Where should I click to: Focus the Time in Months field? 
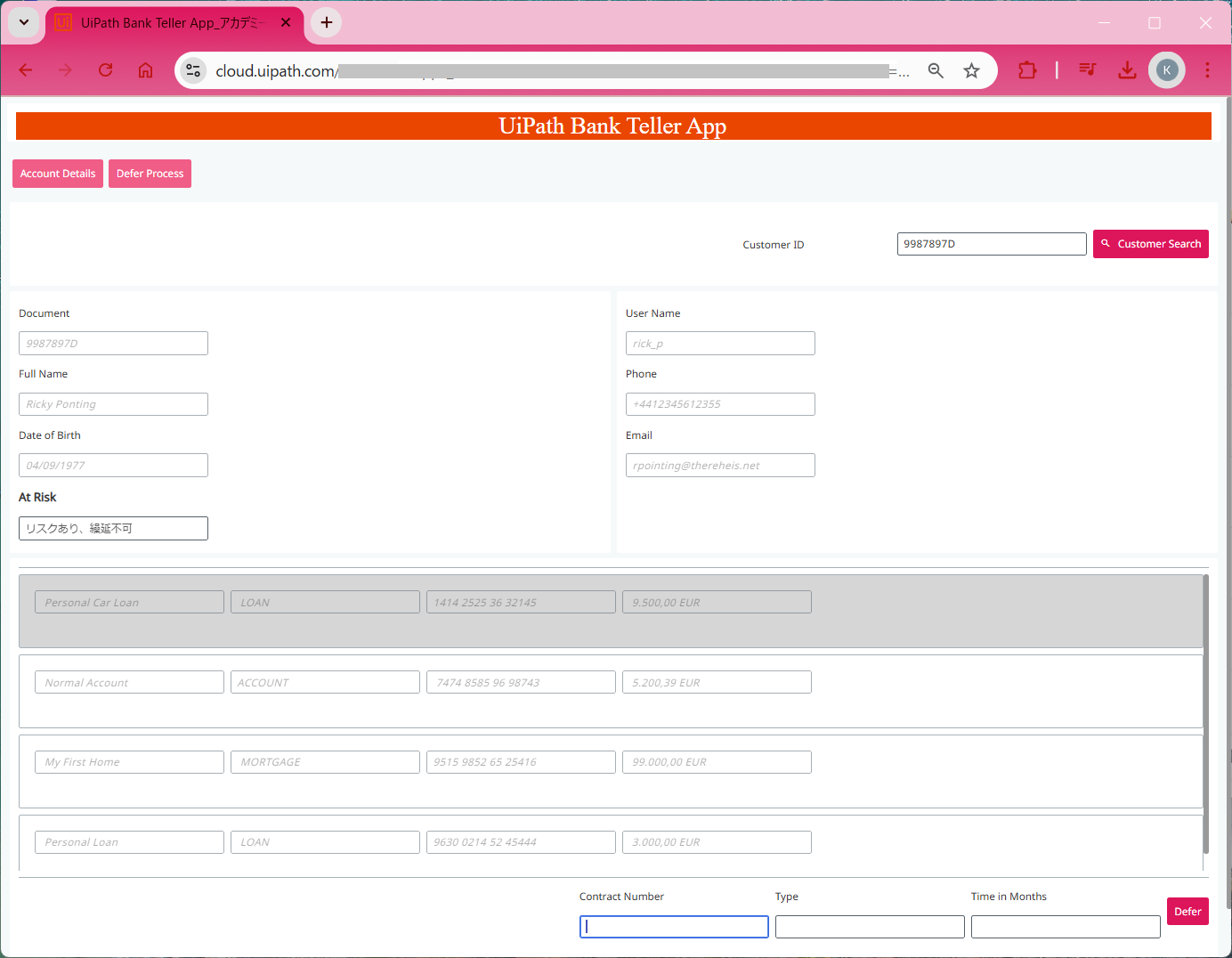pyautogui.click(x=1066, y=927)
